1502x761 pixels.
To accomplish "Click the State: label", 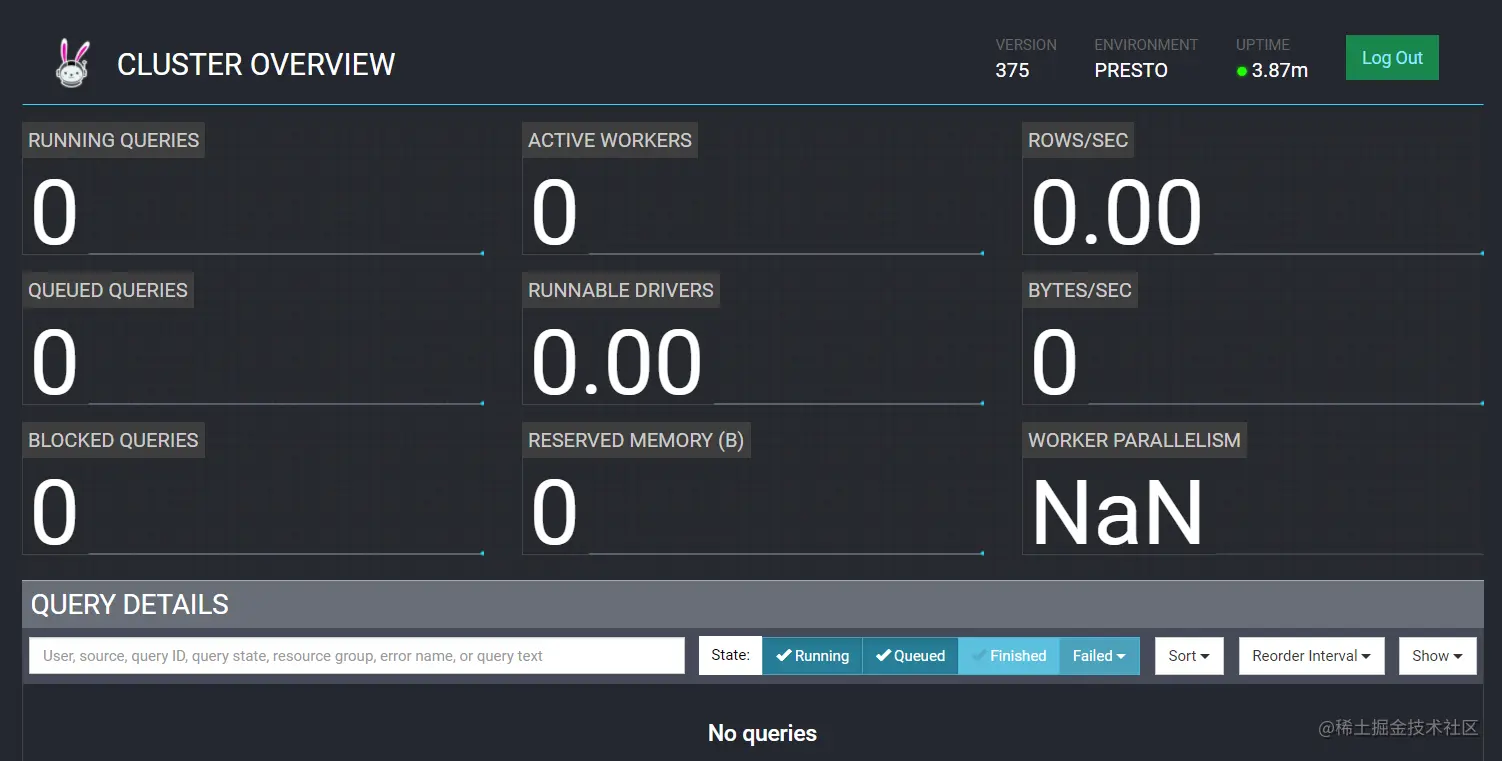I will click(730, 655).
